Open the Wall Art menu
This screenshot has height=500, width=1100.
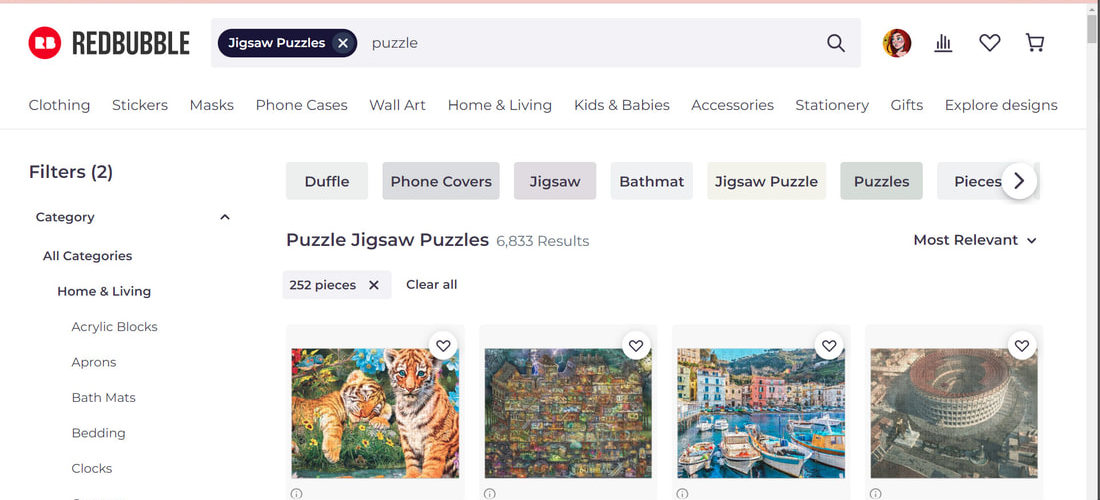(x=397, y=105)
